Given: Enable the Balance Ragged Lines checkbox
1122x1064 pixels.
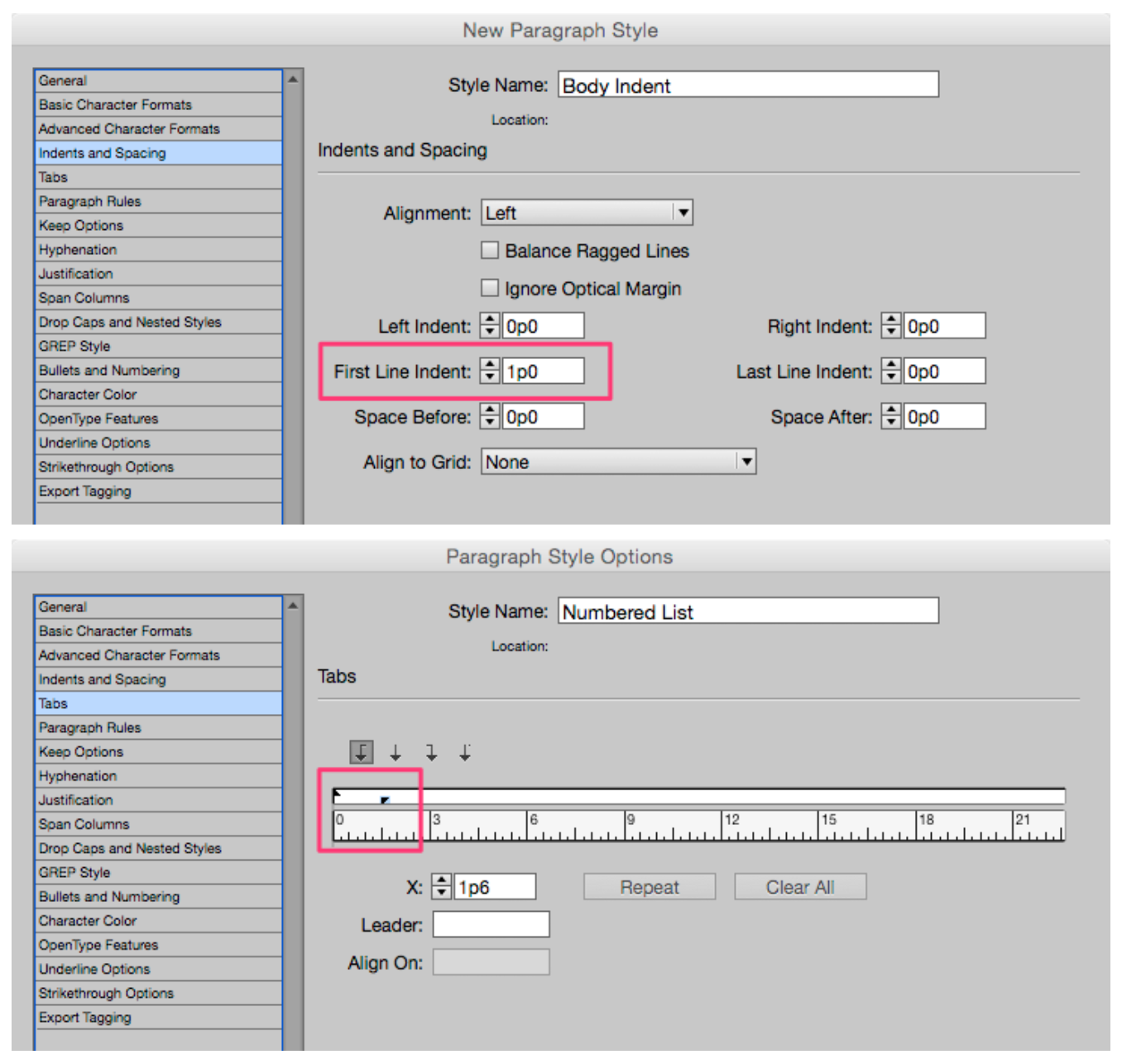Looking at the screenshot, I should click(x=491, y=251).
